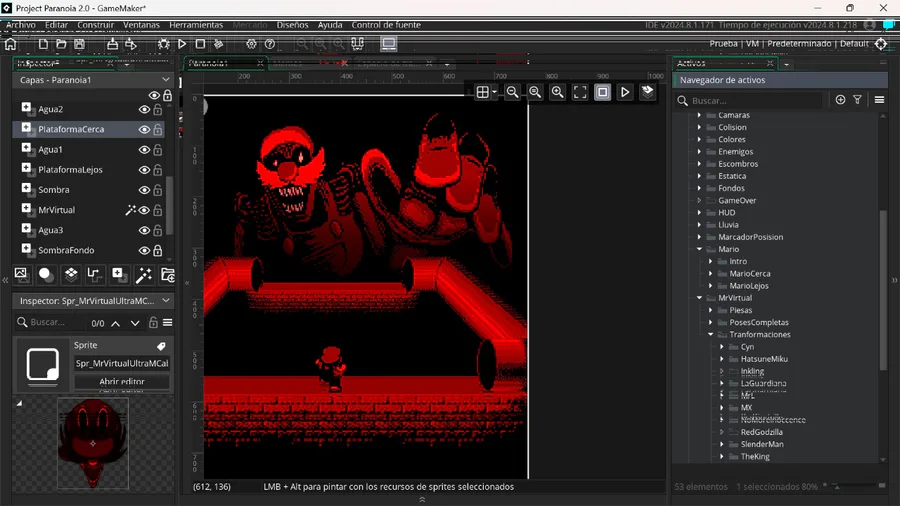Toggle visibility of the SombraFondo layer

144,251
